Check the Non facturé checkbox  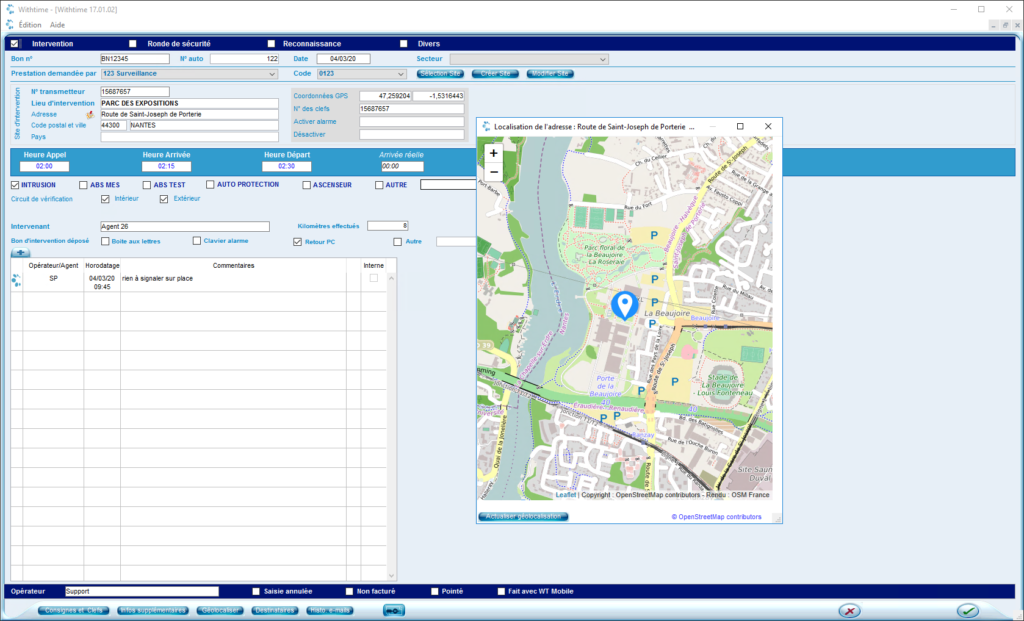pos(349,591)
